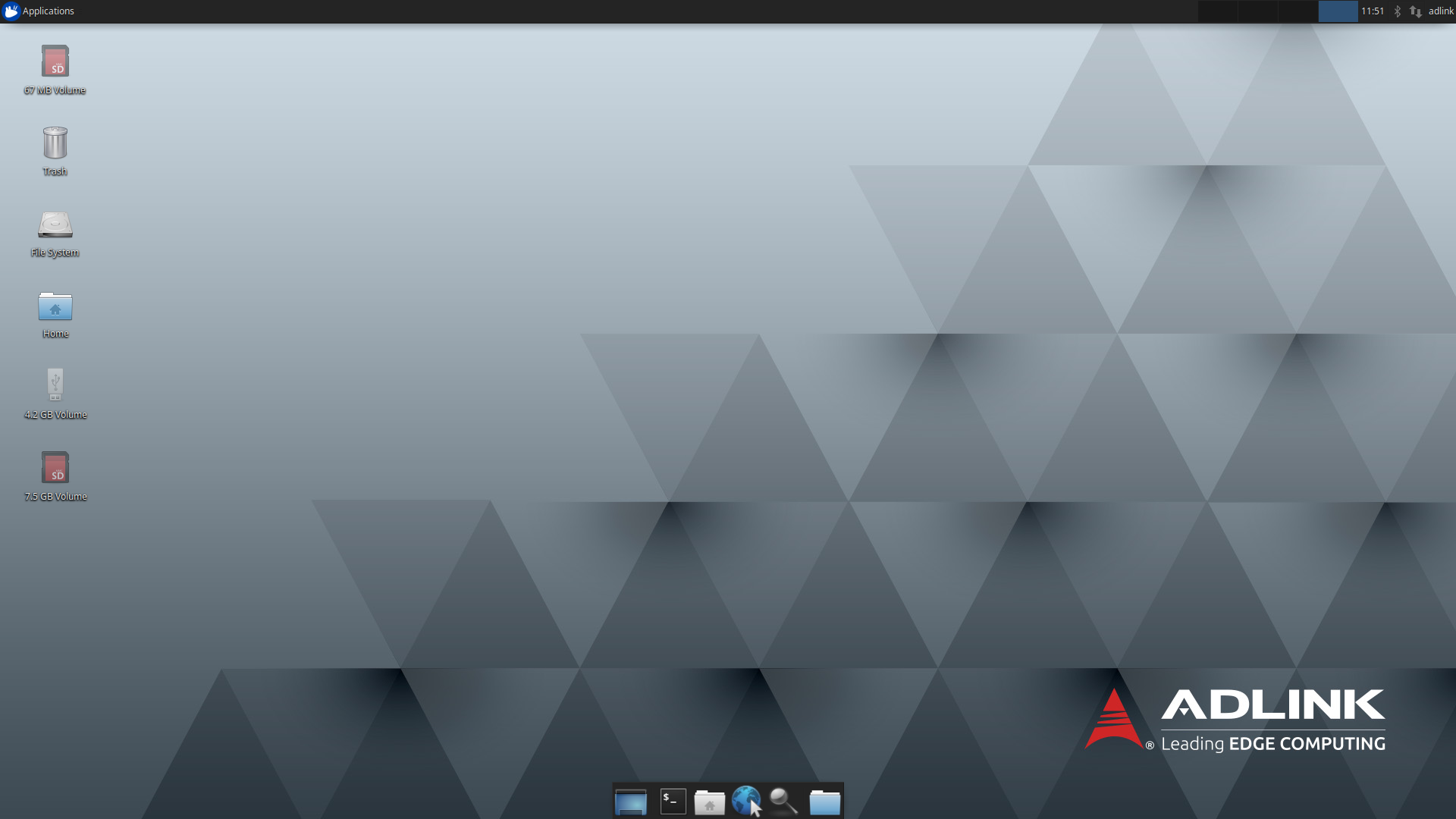Select the Trash desktop icon
1456x819 pixels.
pyautogui.click(x=55, y=143)
